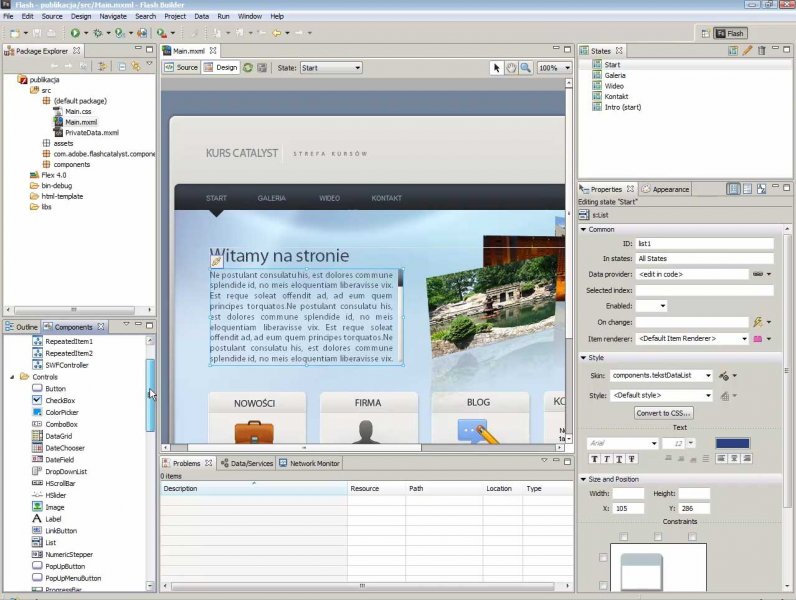Open the Navigate menu
This screenshot has width=796, height=600.
tap(113, 17)
